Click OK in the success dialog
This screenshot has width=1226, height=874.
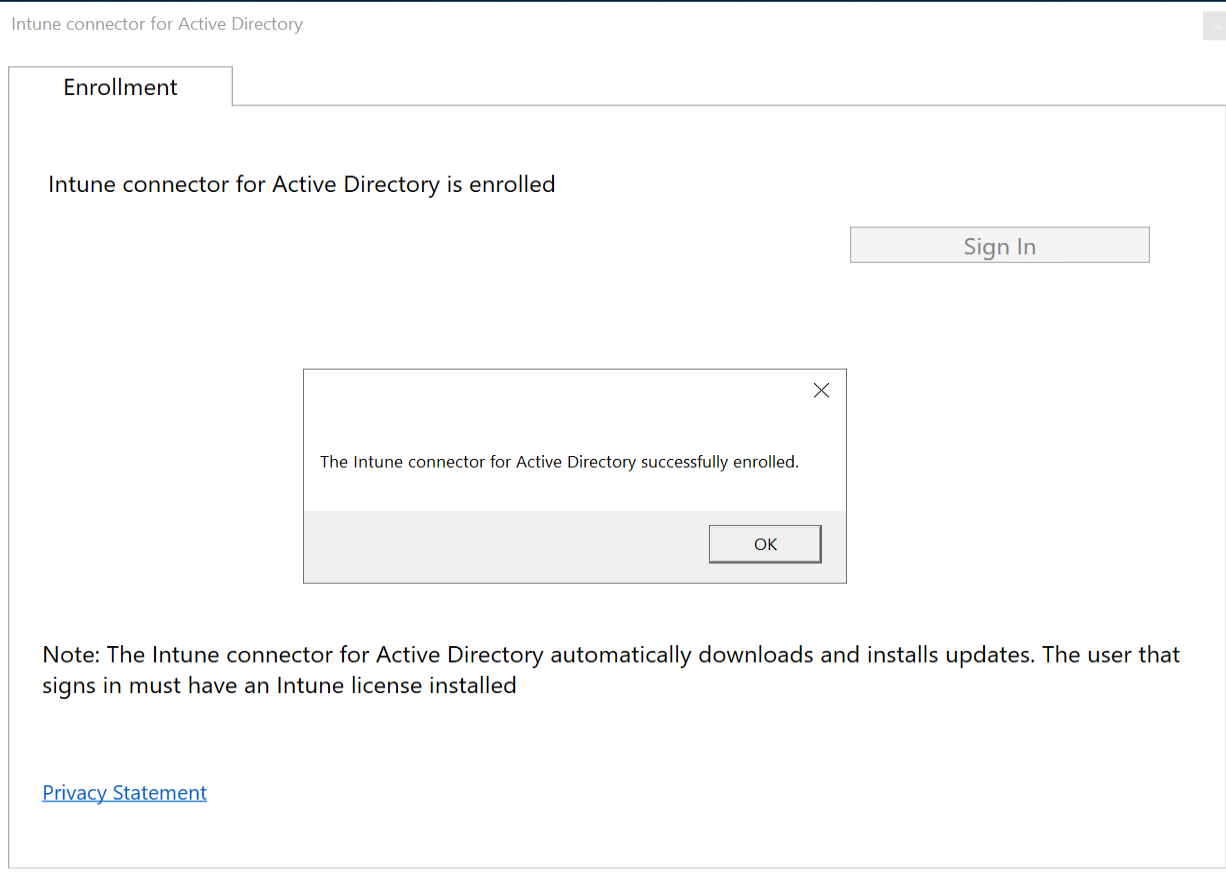(x=765, y=544)
